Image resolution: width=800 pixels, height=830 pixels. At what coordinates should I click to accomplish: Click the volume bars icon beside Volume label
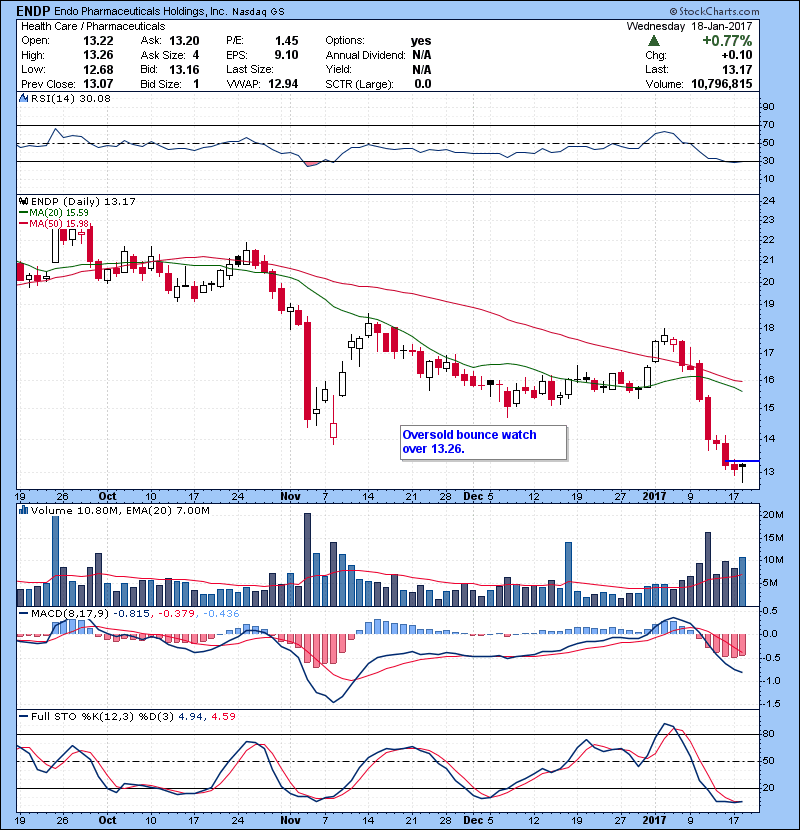click(24, 510)
